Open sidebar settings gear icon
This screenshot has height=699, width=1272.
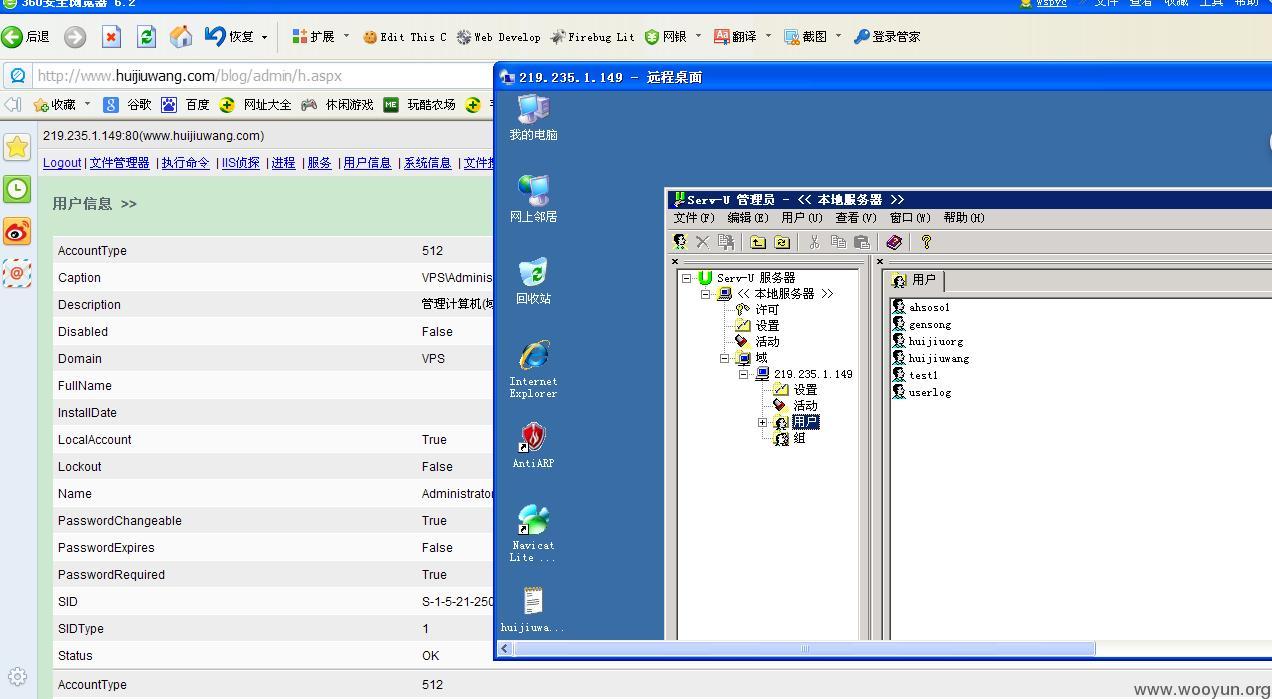[17, 677]
